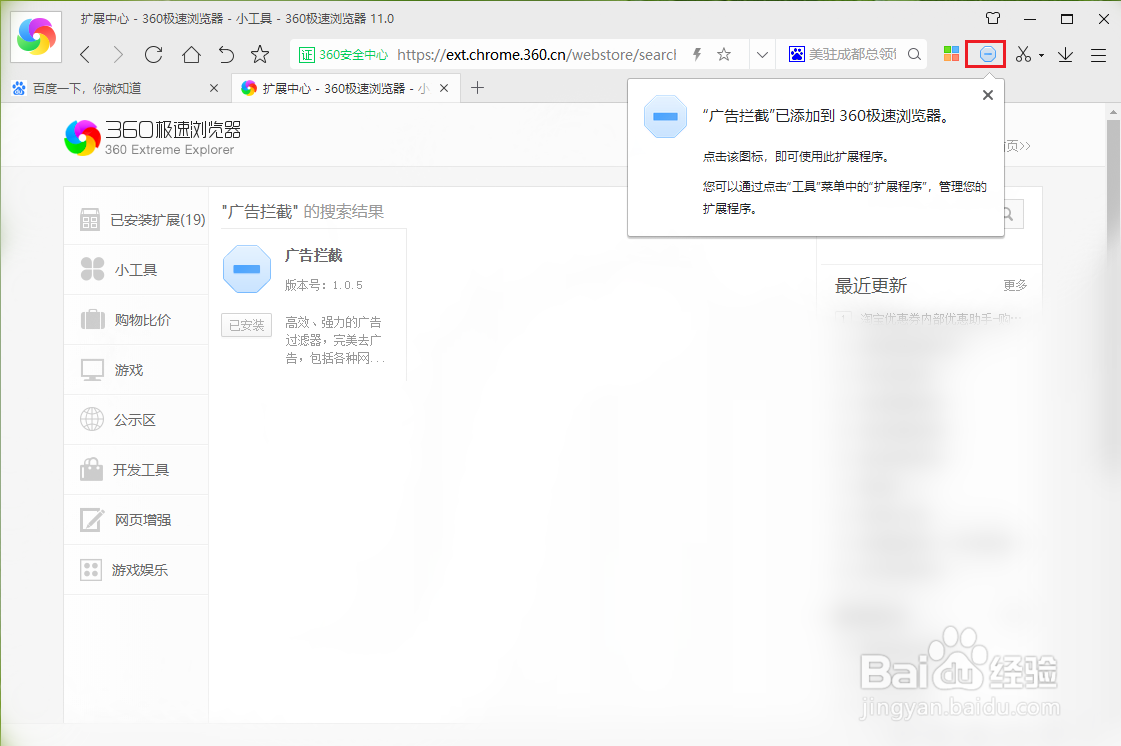Go forward with the forward arrow

tap(118, 54)
